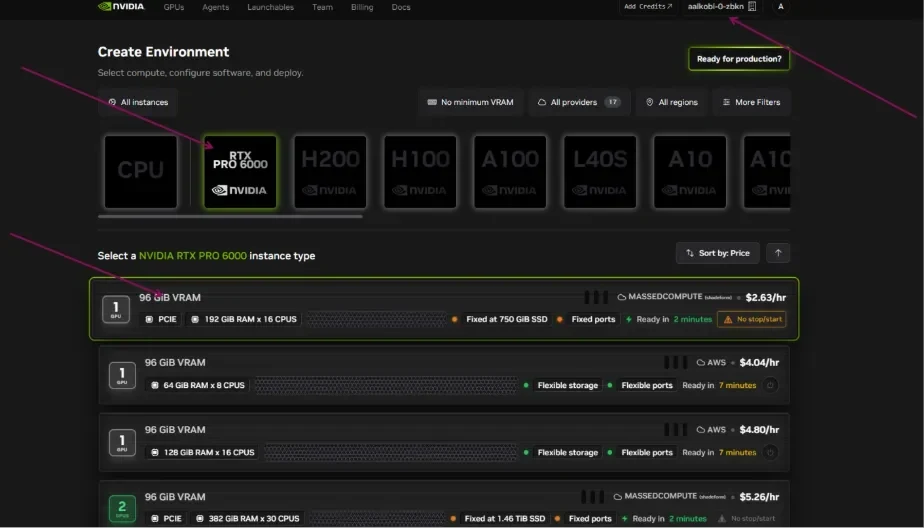Click the cloud icon next to $2.63/hr MASSEDCOMPUTE
This screenshot has width=924, height=528.
click(621, 297)
